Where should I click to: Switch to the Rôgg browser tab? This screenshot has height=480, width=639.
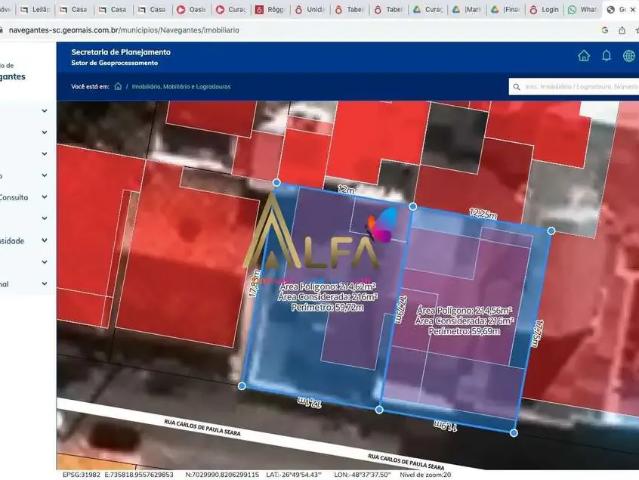270,9
